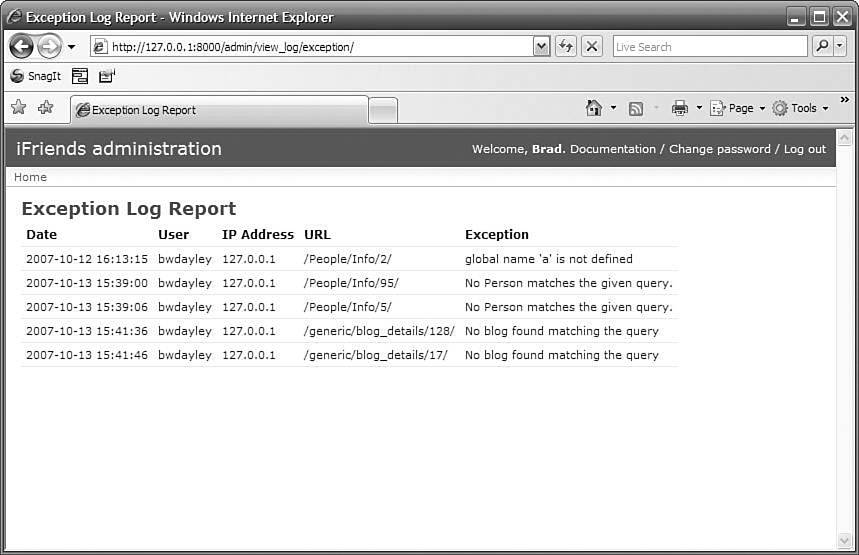Open the Favorites Center star icon
The image size is (859, 555).
[x=18, y=108]
